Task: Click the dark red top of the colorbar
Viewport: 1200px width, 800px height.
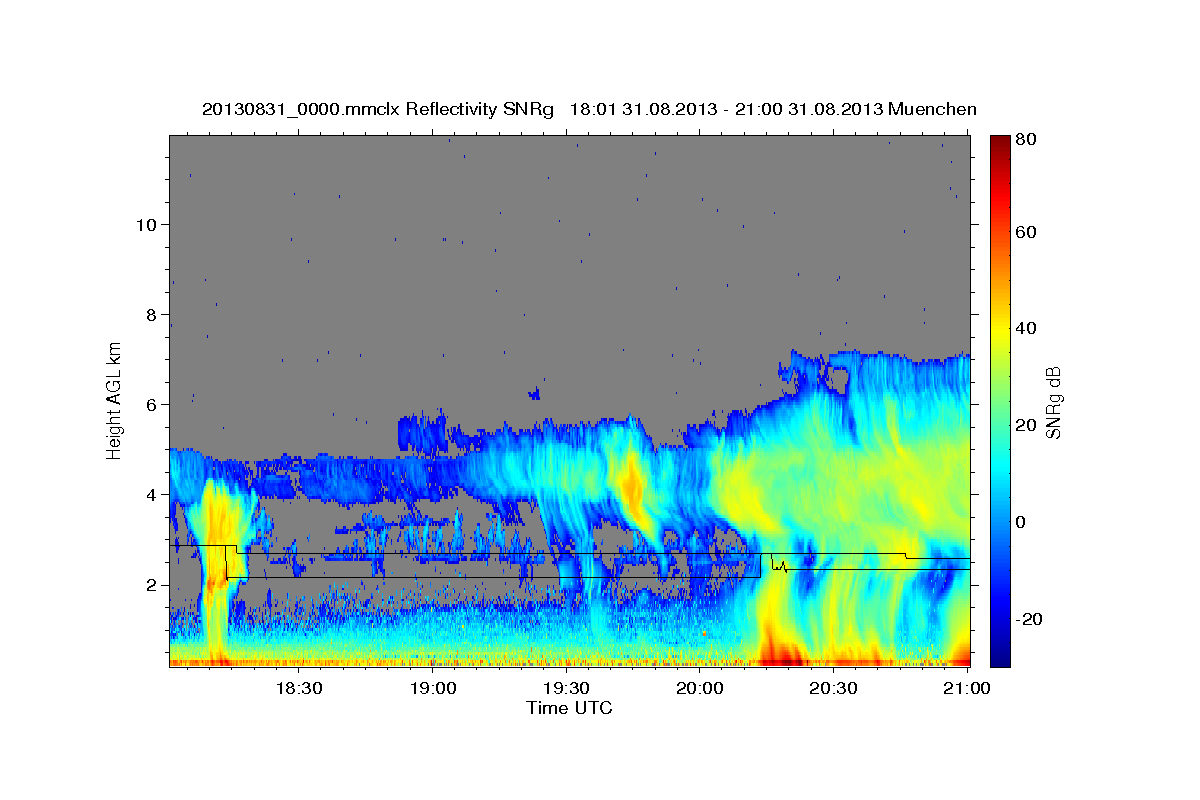Action: (999, 143)
